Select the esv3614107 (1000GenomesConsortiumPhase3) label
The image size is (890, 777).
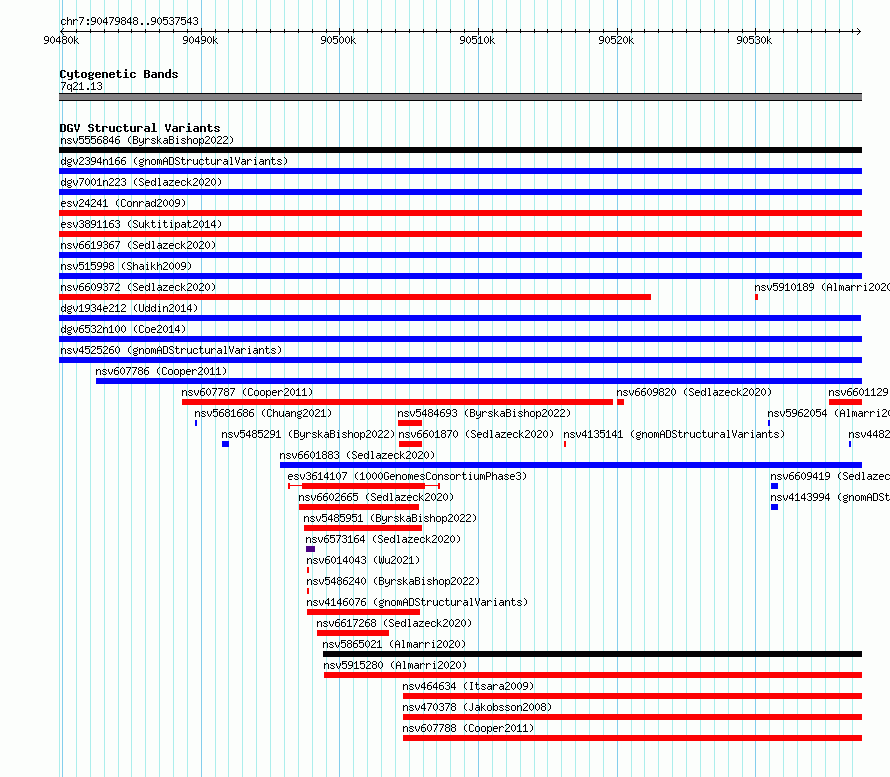coord(407,476)
